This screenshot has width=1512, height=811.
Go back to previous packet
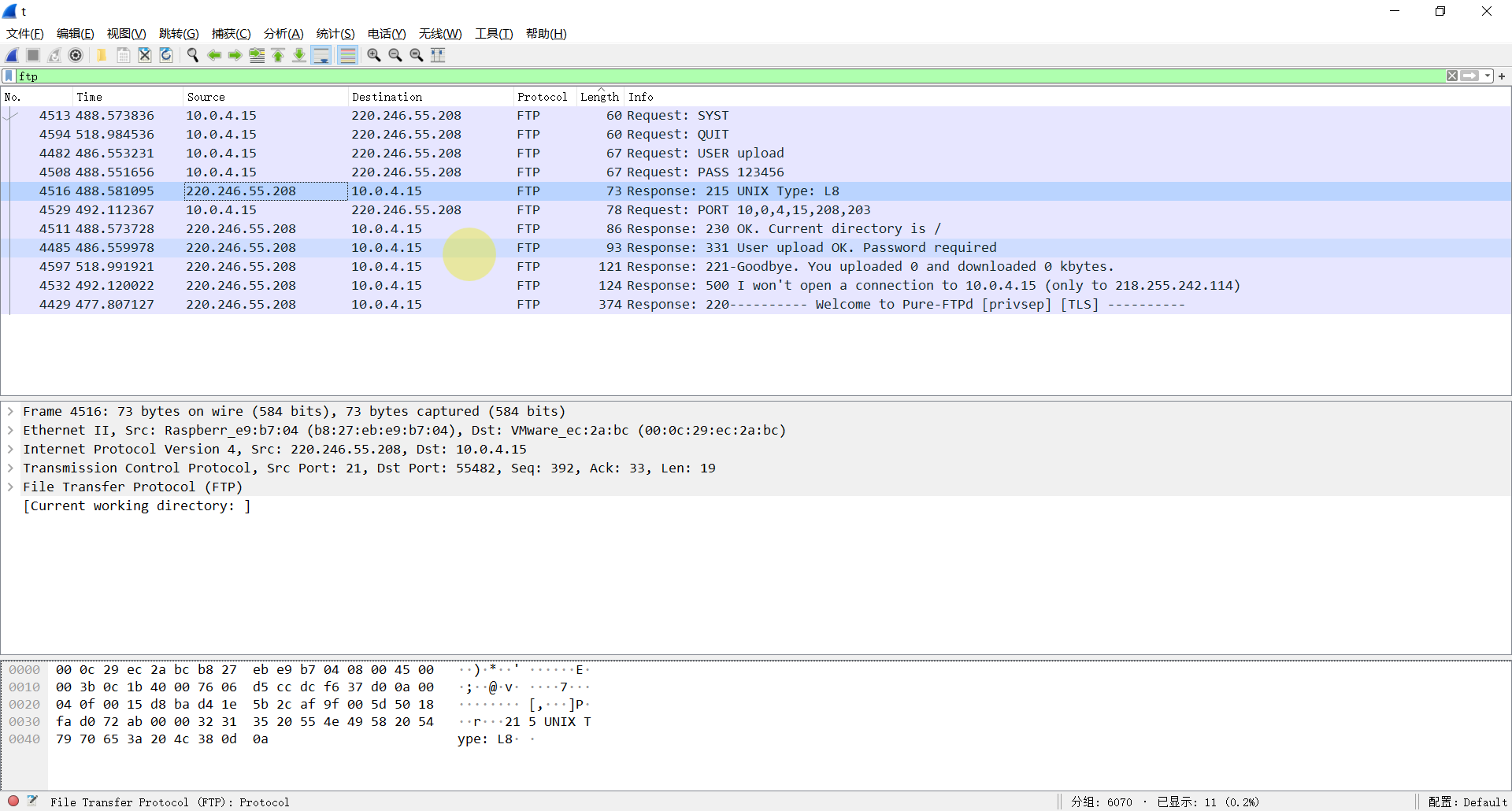click(x=214, y=55)
